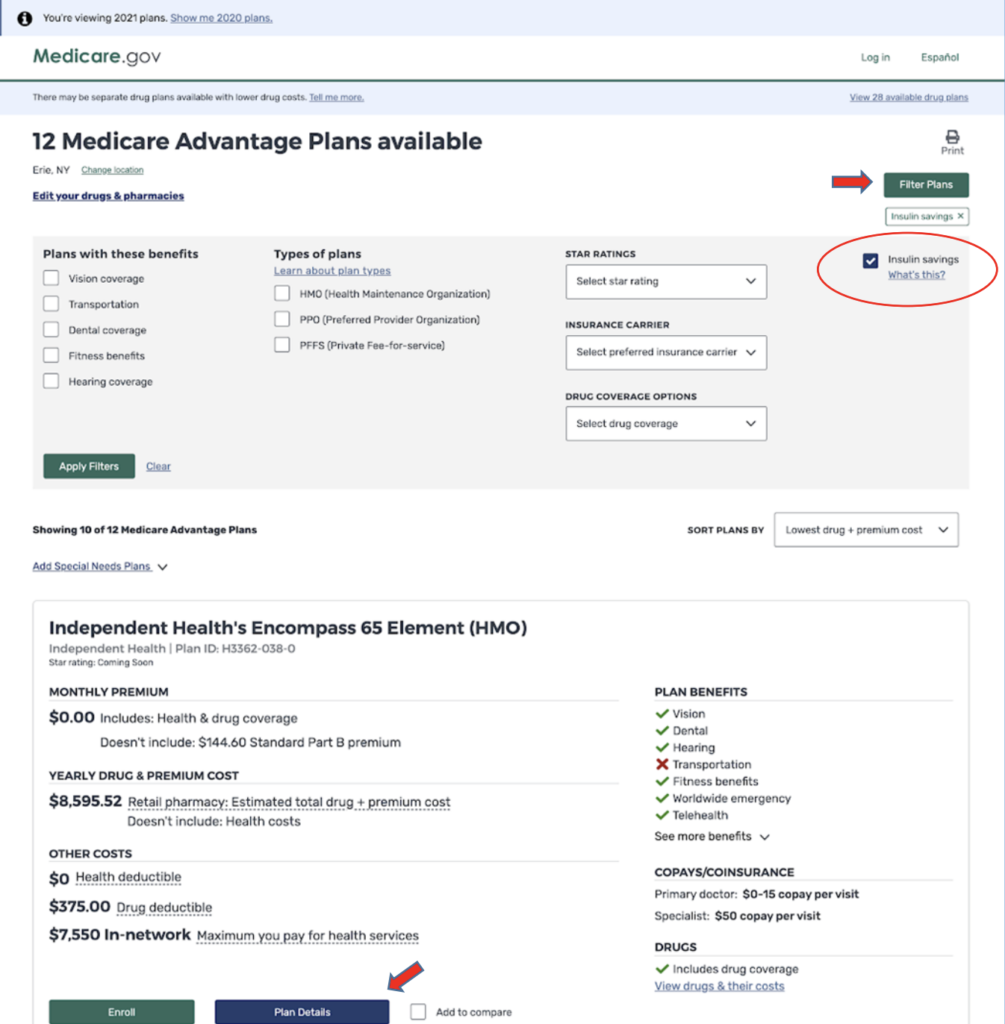
Task: Uncheck the Insulin savings checkbox
Action: pos(870,261)
